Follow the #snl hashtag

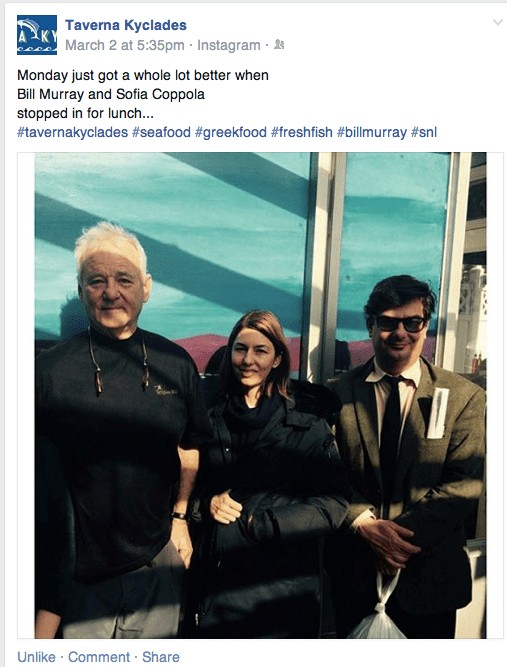coord(424,132)
